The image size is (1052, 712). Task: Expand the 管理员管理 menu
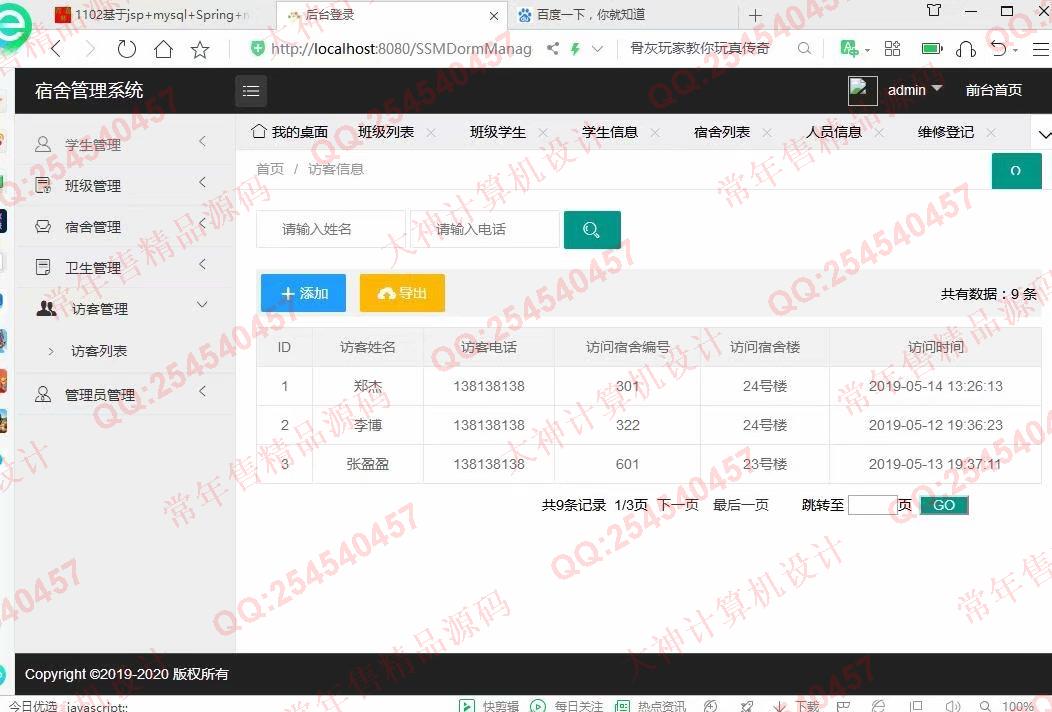pos(125,395)
